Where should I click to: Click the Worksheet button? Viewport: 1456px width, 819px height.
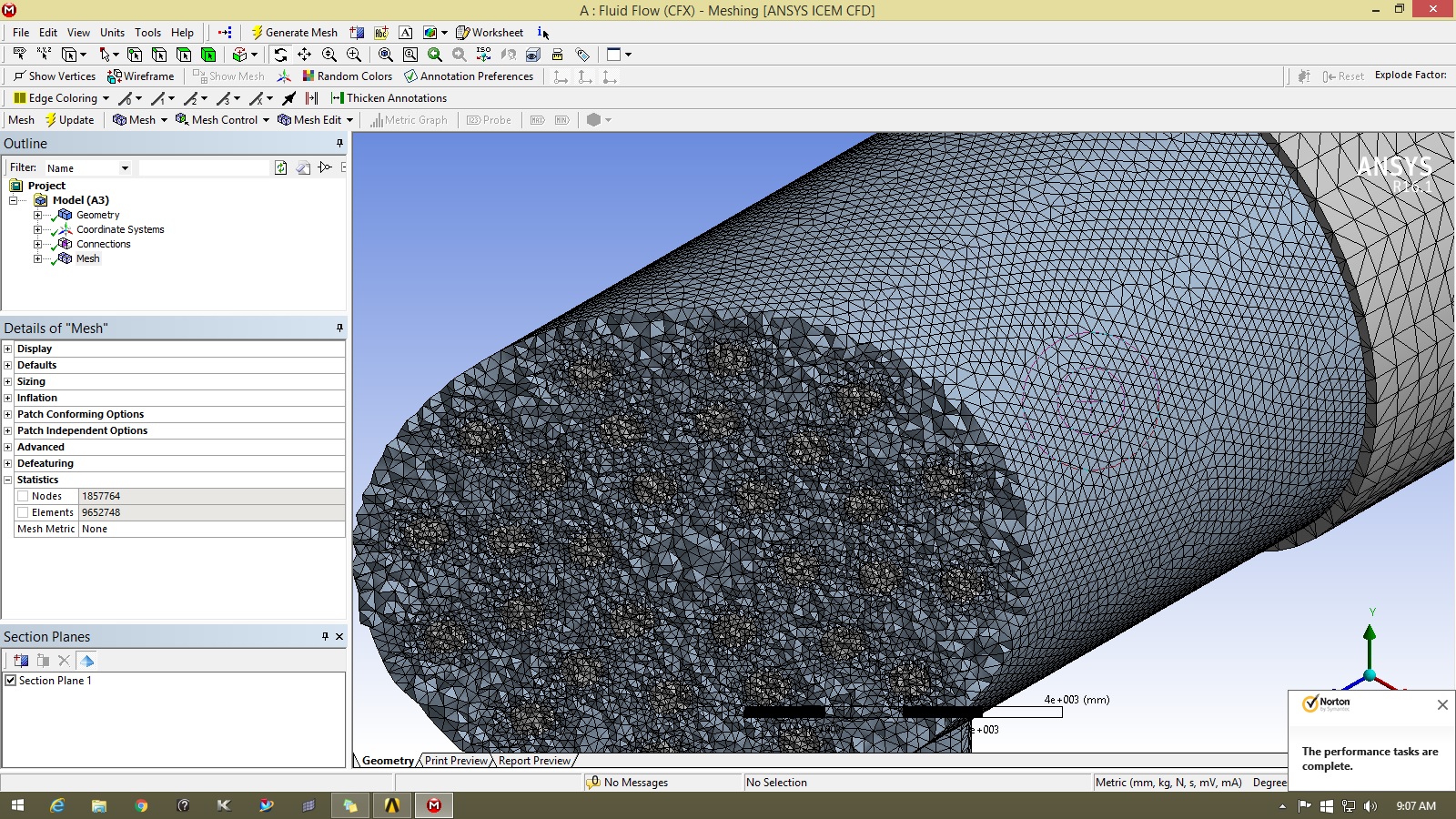(490, 33)
